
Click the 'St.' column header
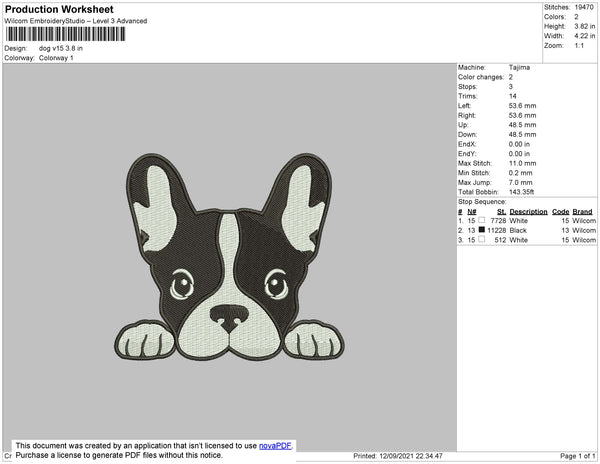pos(502,212)
